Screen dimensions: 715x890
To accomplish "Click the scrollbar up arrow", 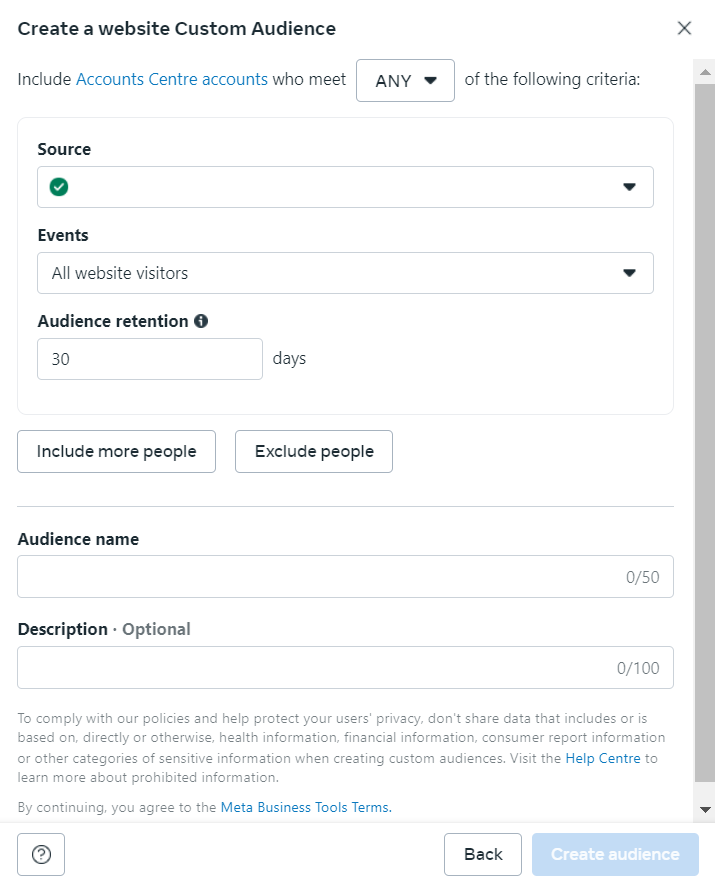I will (705, 72).
